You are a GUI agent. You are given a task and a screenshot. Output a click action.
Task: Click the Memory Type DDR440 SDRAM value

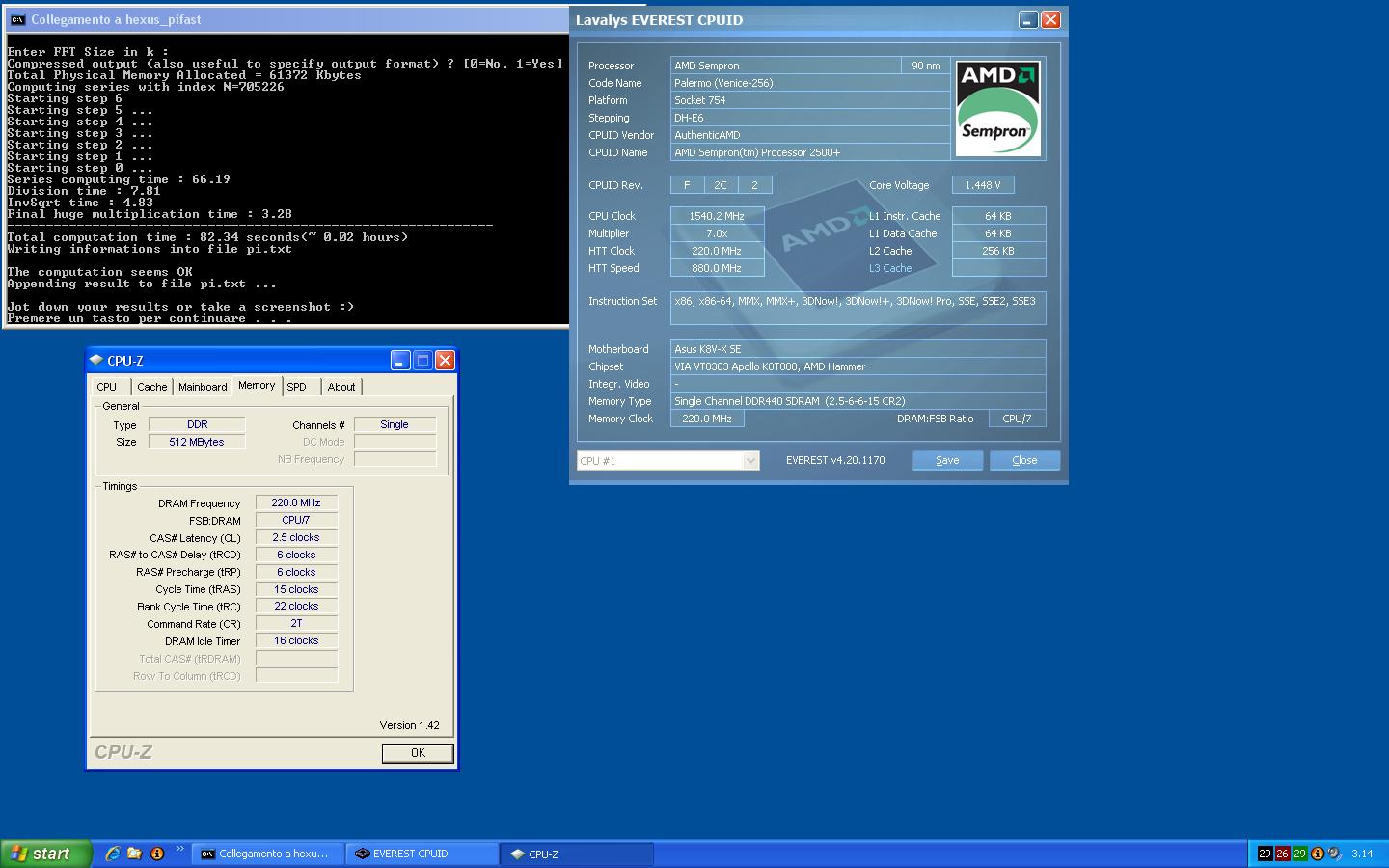[x=858, y=401]
